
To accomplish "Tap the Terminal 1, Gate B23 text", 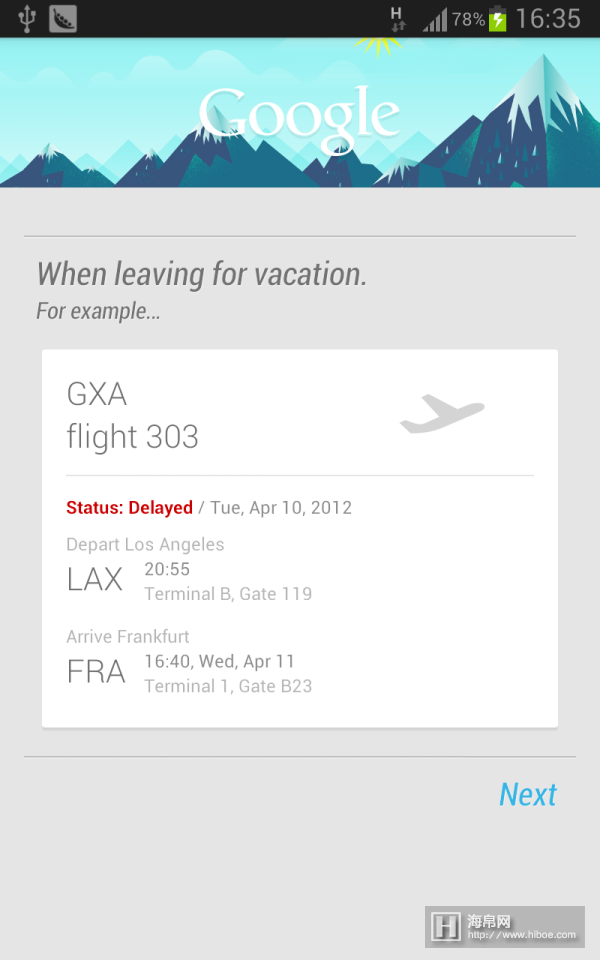I will [228, 686].
